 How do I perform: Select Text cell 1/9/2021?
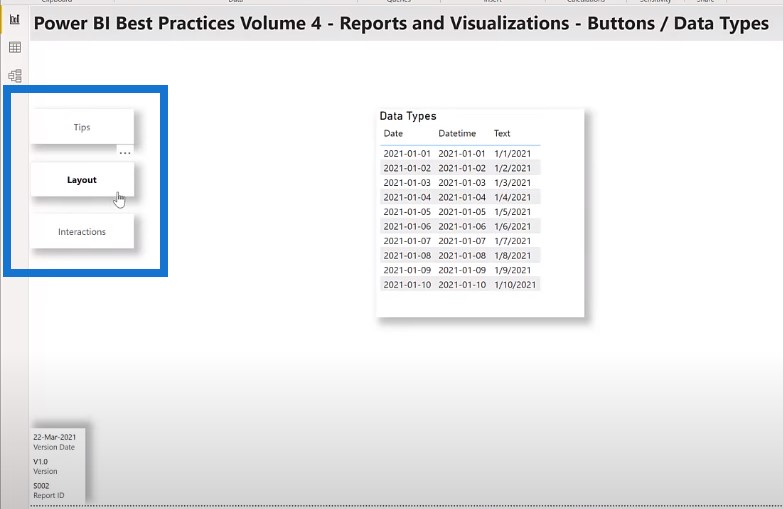tap(512, 270)
